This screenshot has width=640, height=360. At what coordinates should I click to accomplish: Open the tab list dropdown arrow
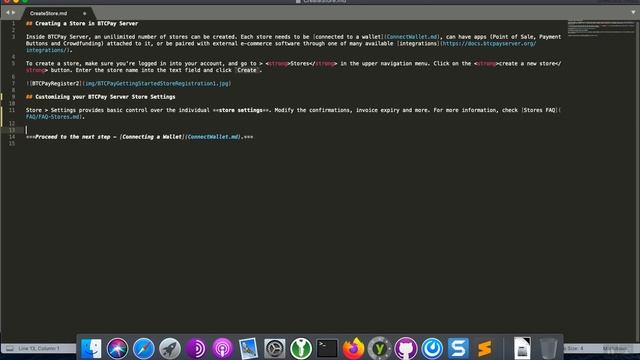point(633,13)
